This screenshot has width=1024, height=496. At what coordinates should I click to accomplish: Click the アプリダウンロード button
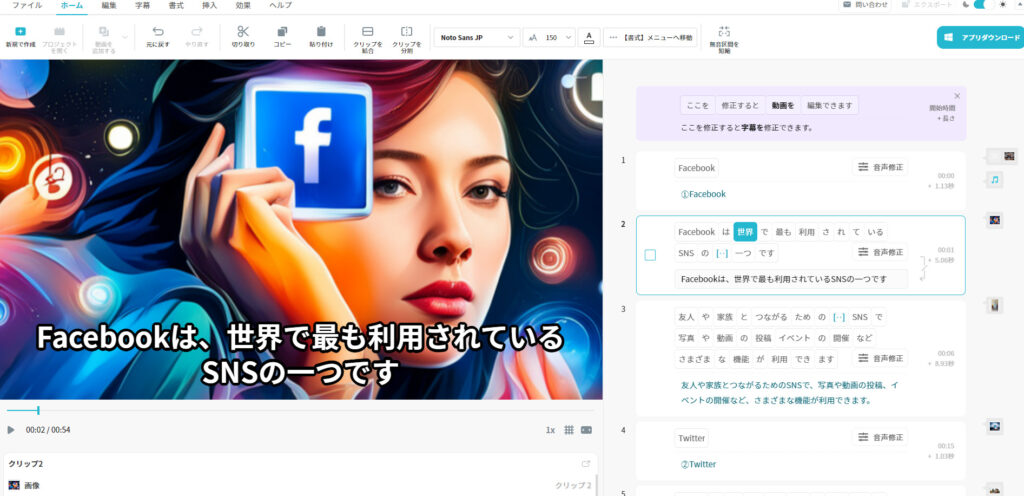(x=980, y=37)
